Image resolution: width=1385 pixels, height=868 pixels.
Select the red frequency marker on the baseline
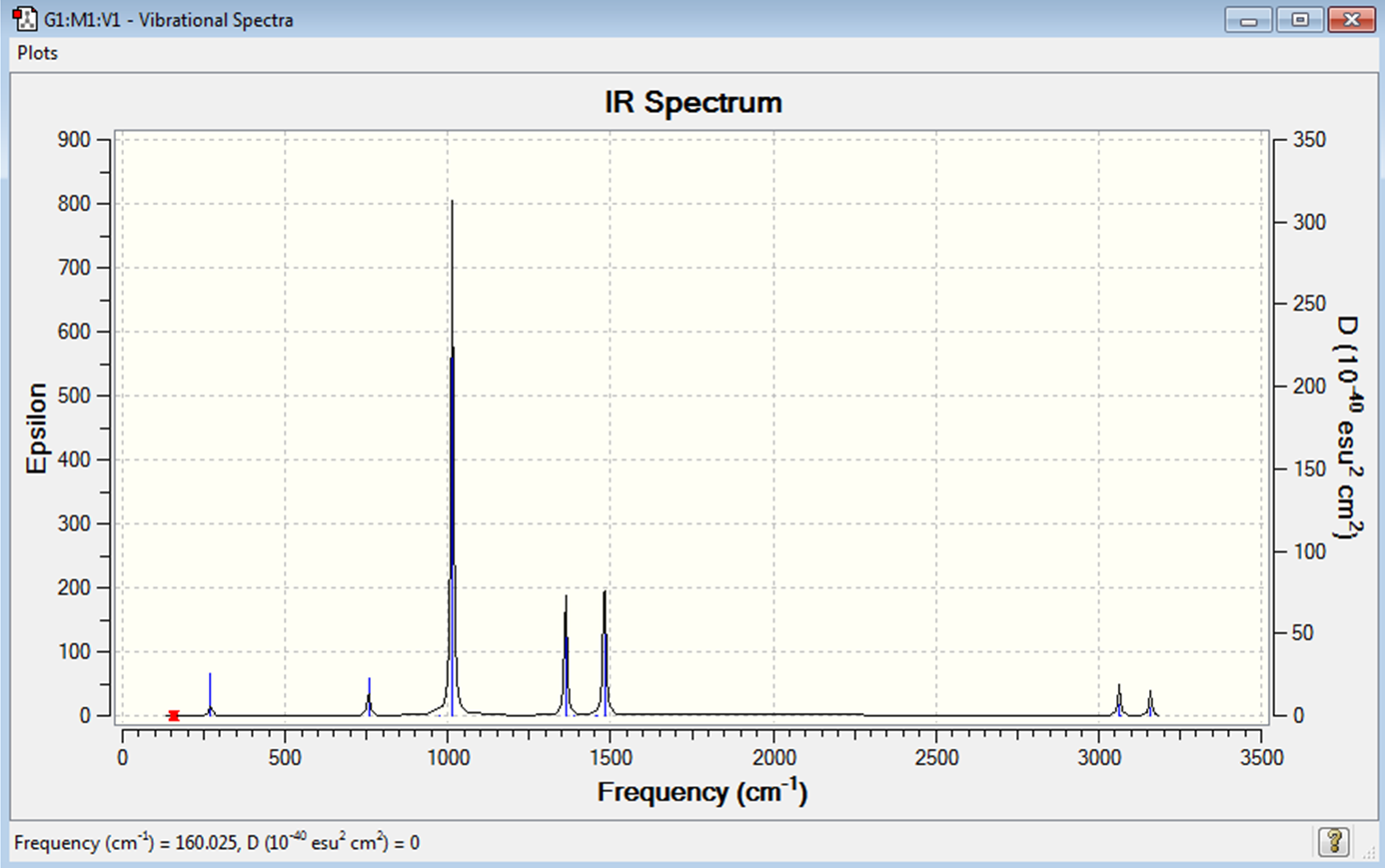tap(174, 715)
